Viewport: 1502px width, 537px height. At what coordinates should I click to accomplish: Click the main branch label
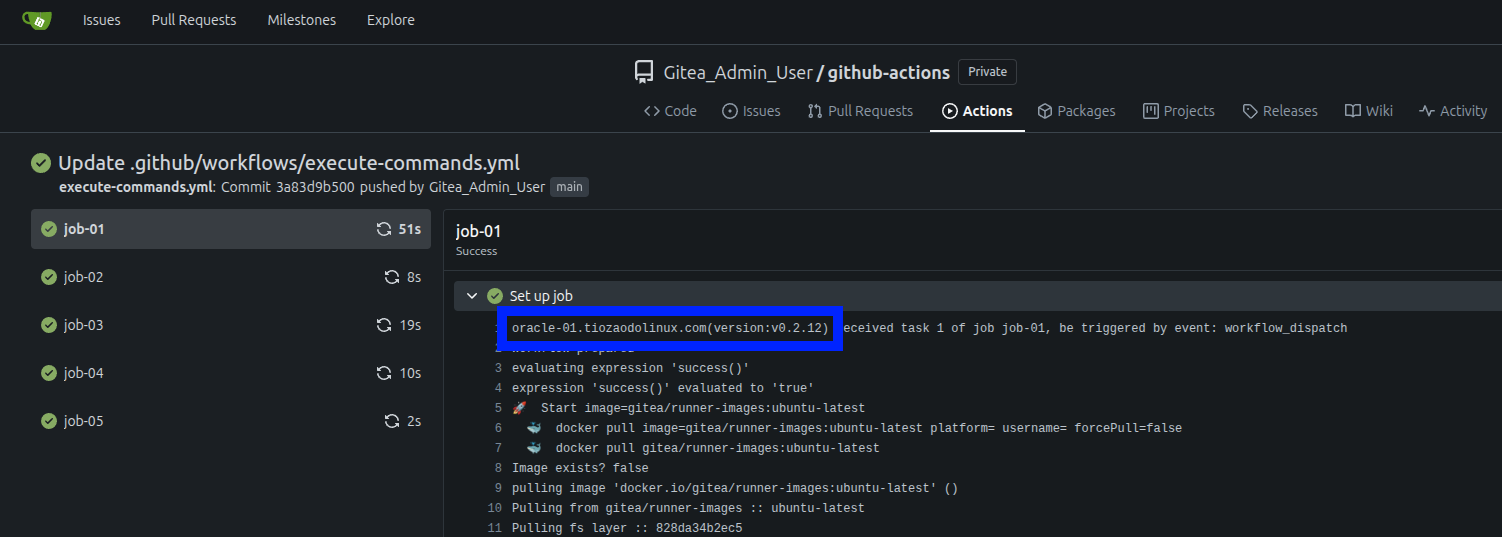(x=569, y=187)
